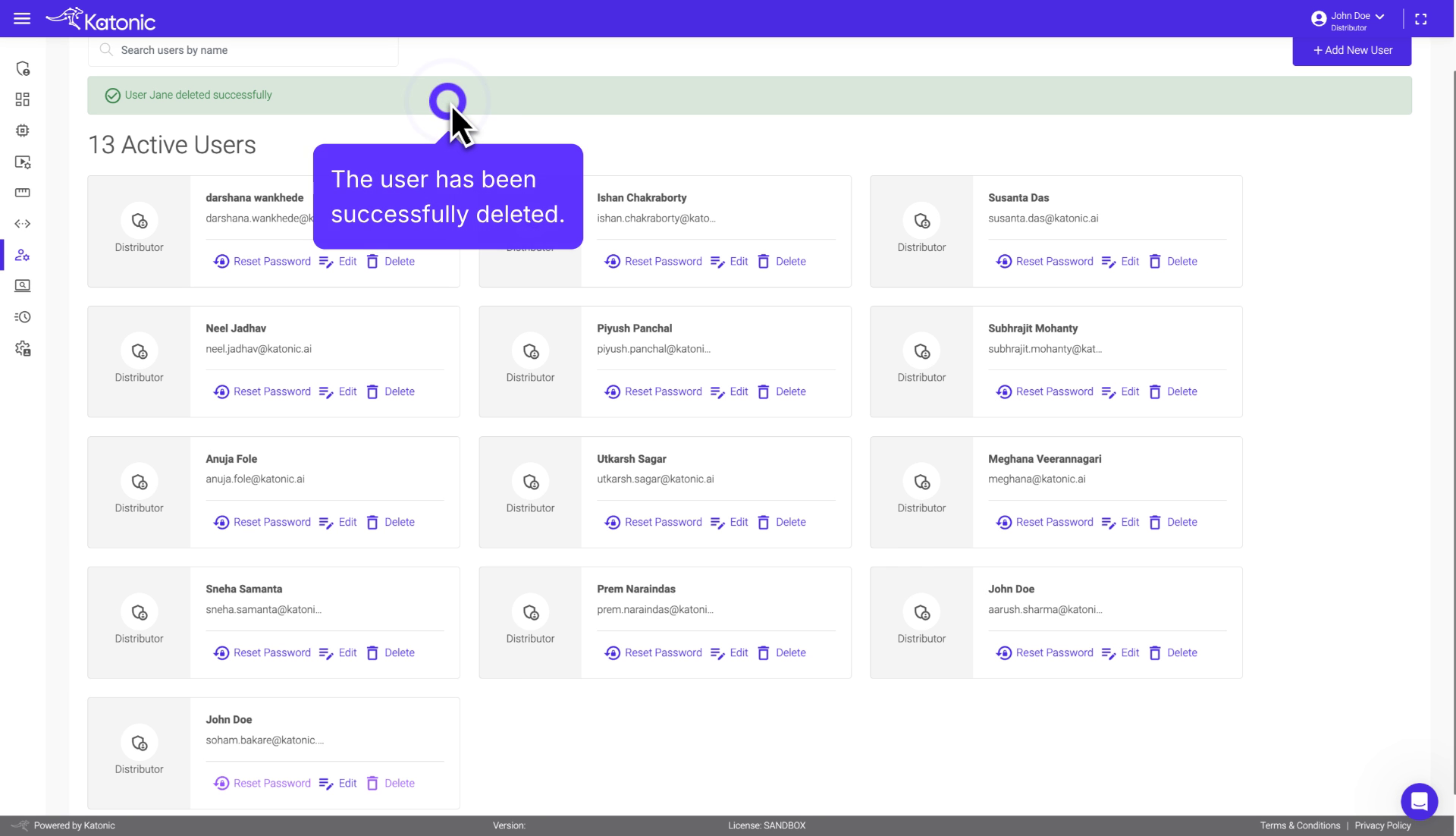Click the media deployment settings sidebar icon
The height and width of the screenshot is (836, 1456).
coord(24,162)
